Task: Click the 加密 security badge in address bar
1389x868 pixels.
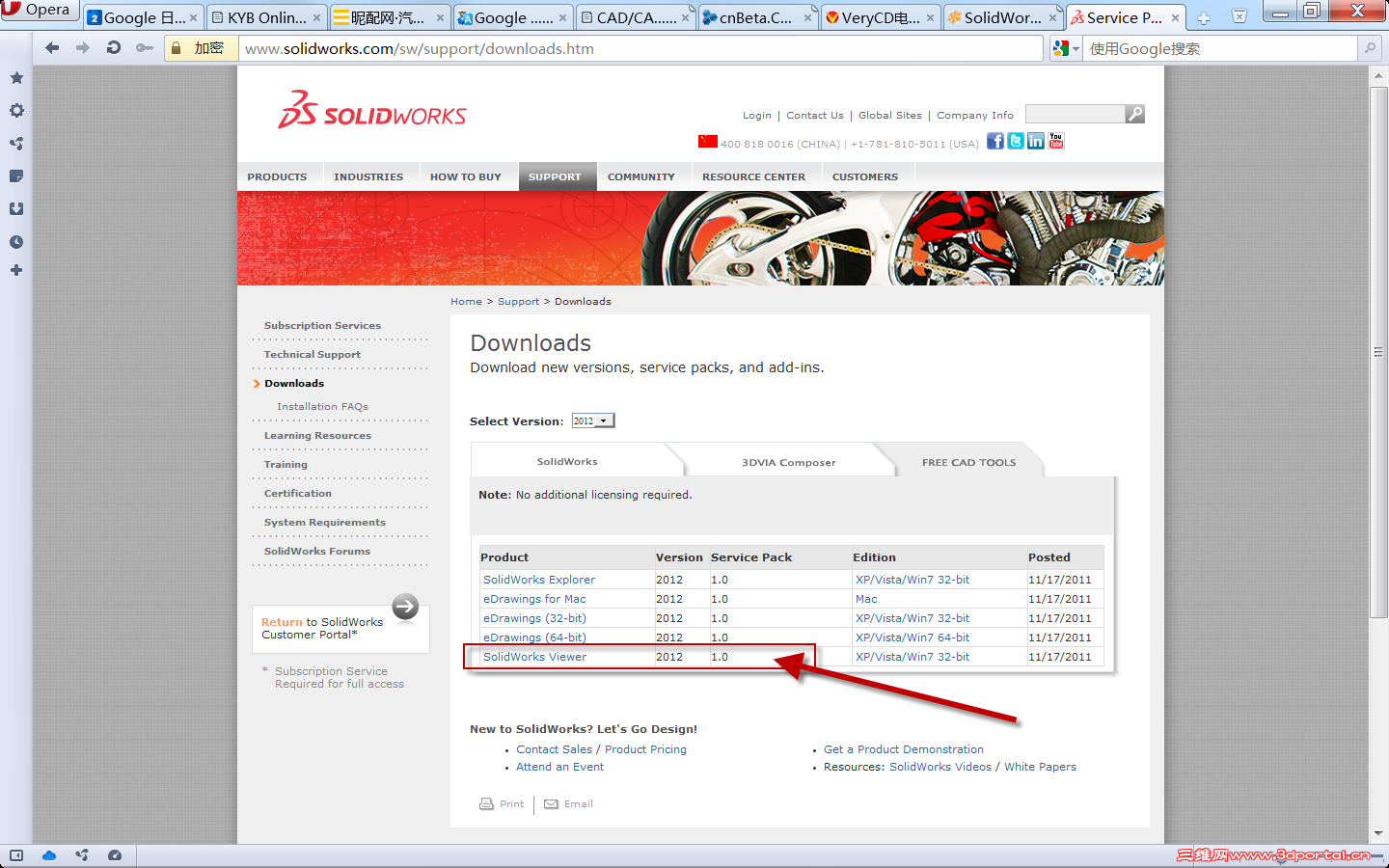Action: pos(201,48)
